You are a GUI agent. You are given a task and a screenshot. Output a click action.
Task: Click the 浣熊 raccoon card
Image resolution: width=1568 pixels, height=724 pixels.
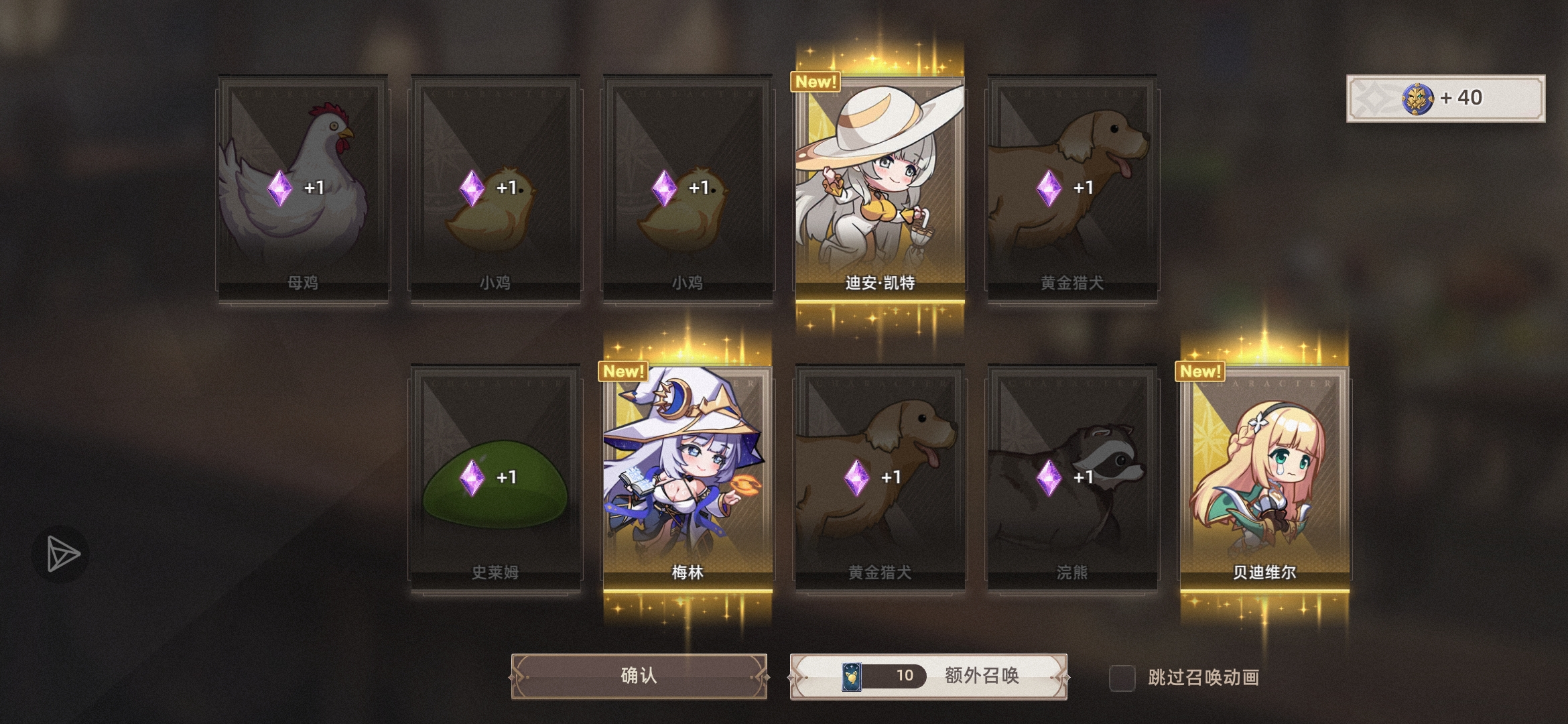(1072, 479)
